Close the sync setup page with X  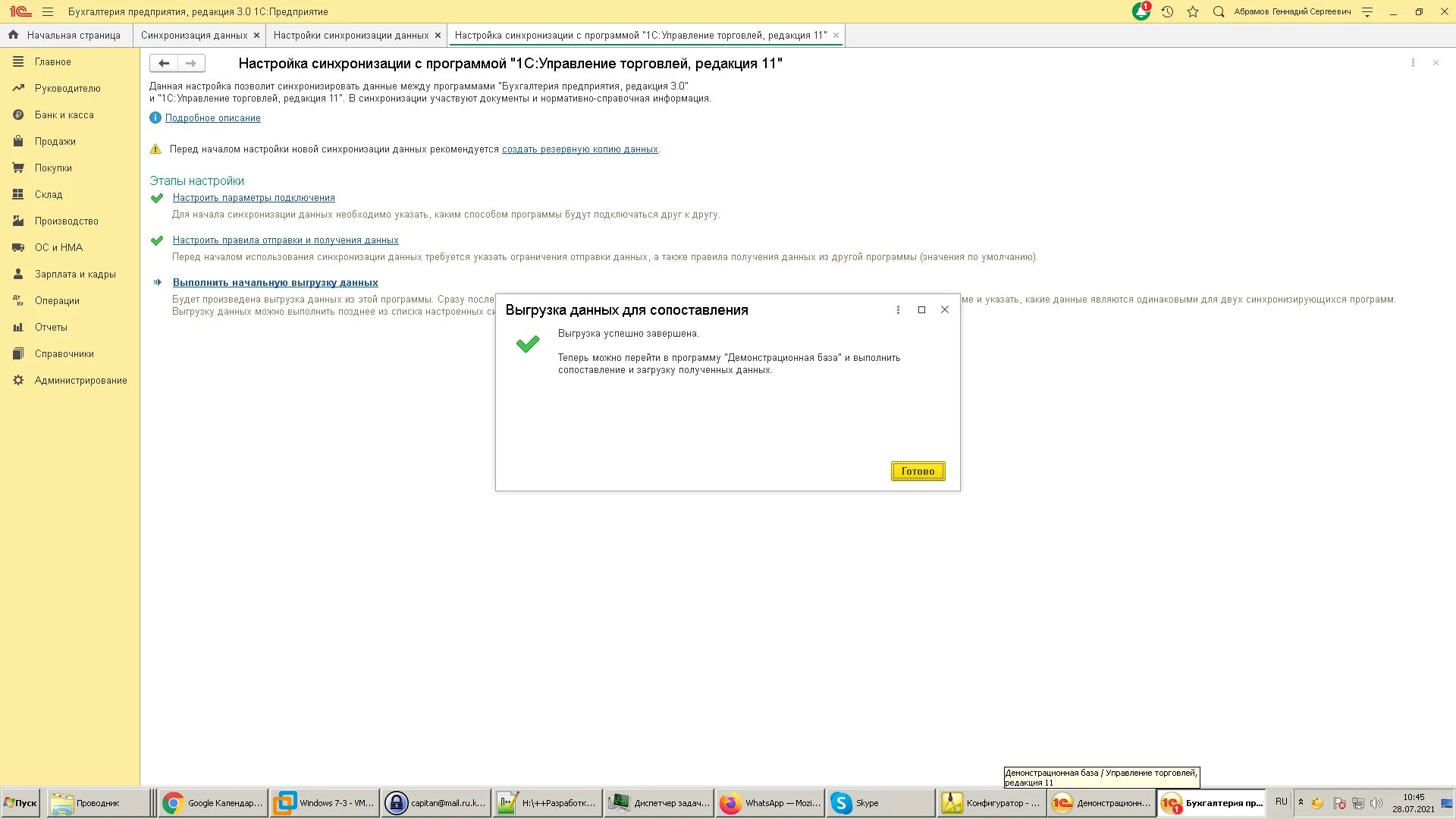[x=1436, y=63]
